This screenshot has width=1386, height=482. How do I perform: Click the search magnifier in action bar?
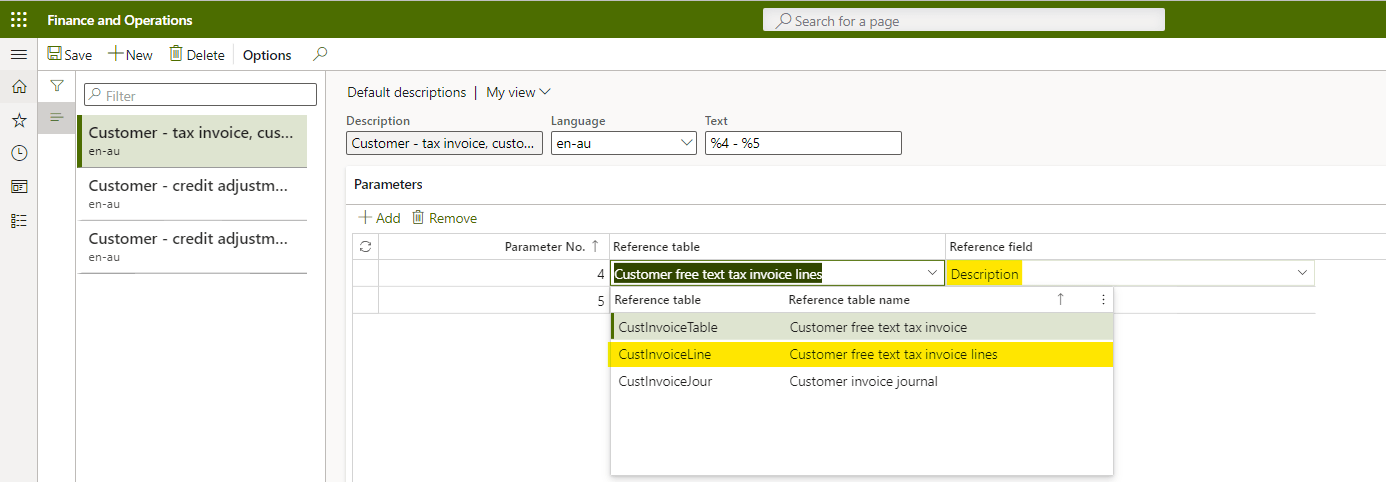[320, 54]
